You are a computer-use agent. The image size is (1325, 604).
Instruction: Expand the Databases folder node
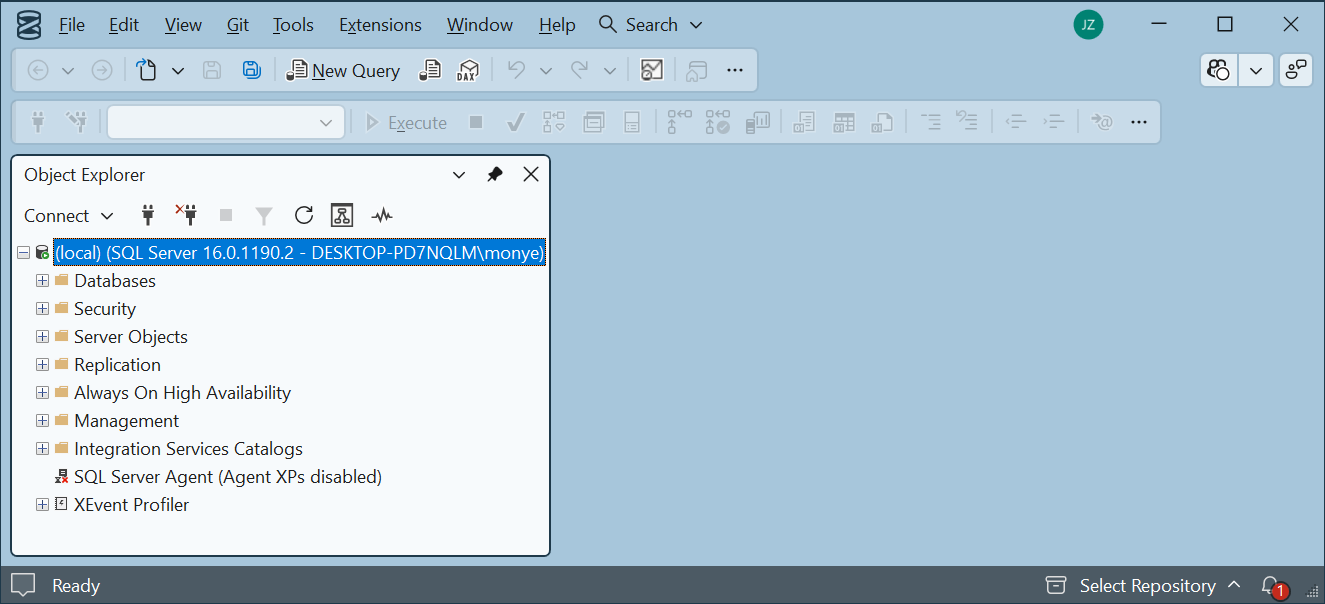(42, 281)
